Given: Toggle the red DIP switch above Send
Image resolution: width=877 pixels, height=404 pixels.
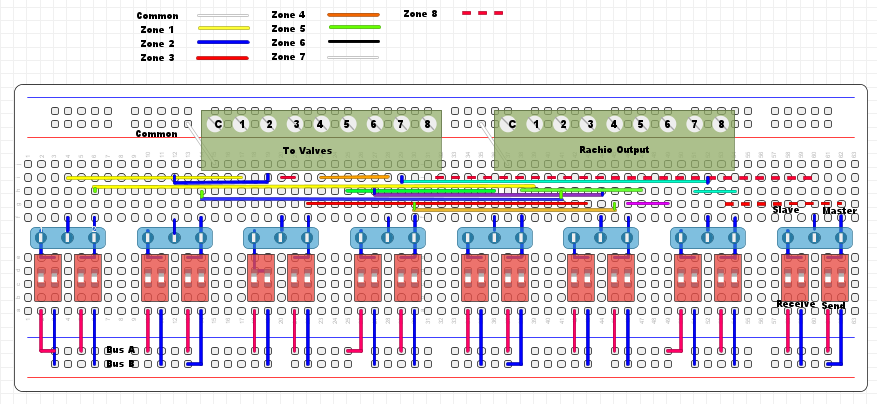Looking at the screenshot, I should [835, 277].
